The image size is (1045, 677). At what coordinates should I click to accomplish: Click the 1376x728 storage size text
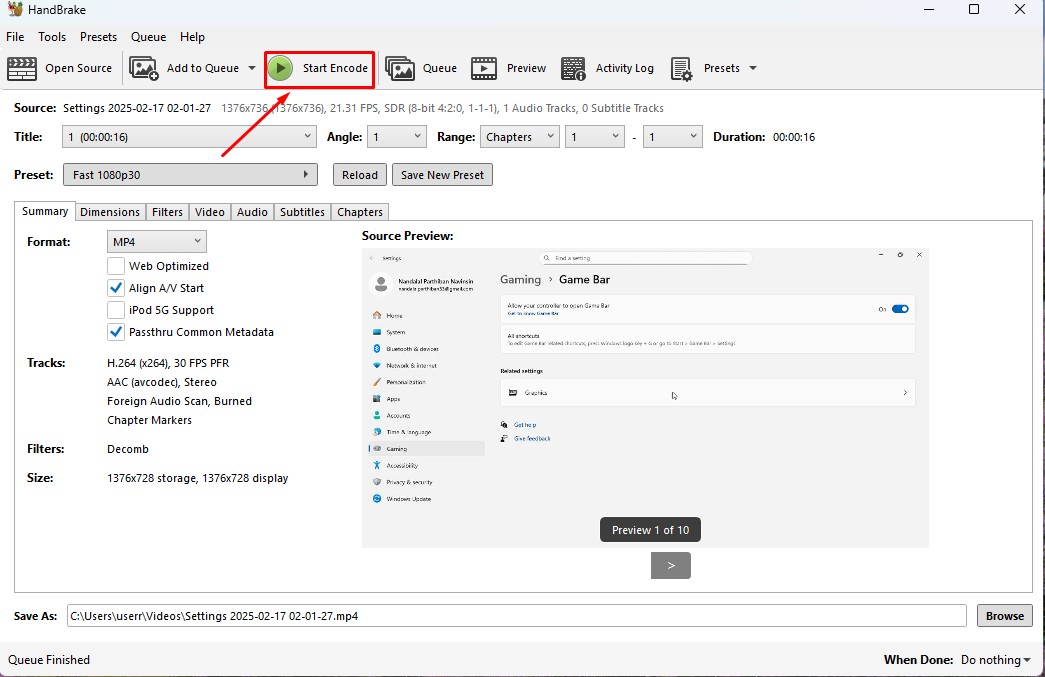pyautogui.click(x=152, y=478)
